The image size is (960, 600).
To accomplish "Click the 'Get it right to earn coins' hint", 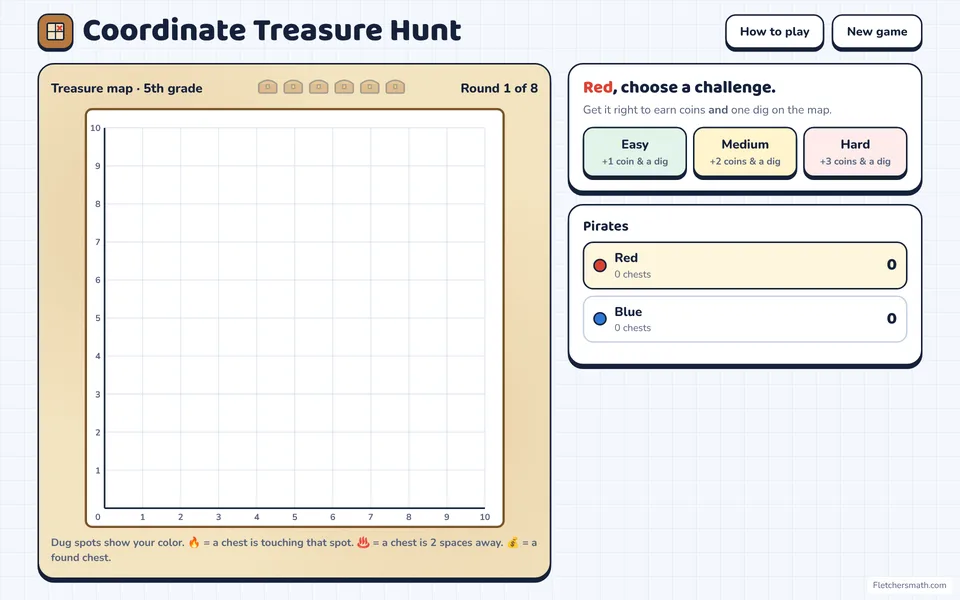I will [707, 110].
